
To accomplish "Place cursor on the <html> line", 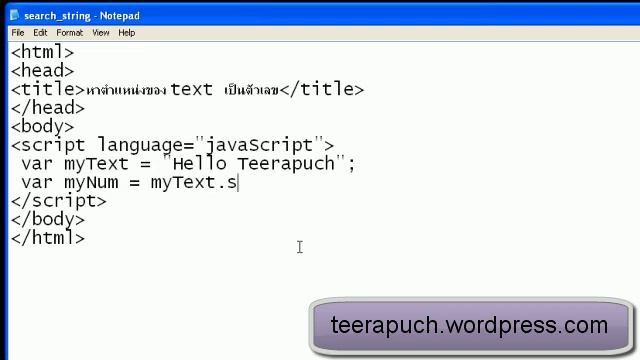I will tap(42, 52).
